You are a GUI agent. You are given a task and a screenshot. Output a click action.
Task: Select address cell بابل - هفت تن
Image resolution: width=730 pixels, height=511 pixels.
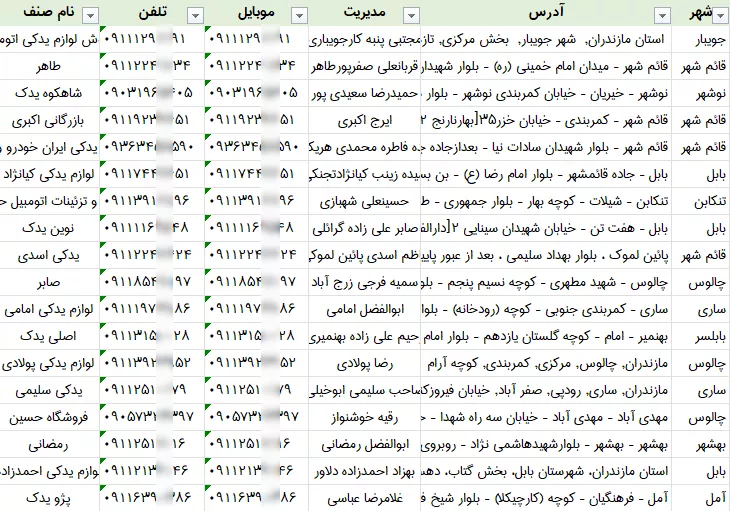click(546, 229)
